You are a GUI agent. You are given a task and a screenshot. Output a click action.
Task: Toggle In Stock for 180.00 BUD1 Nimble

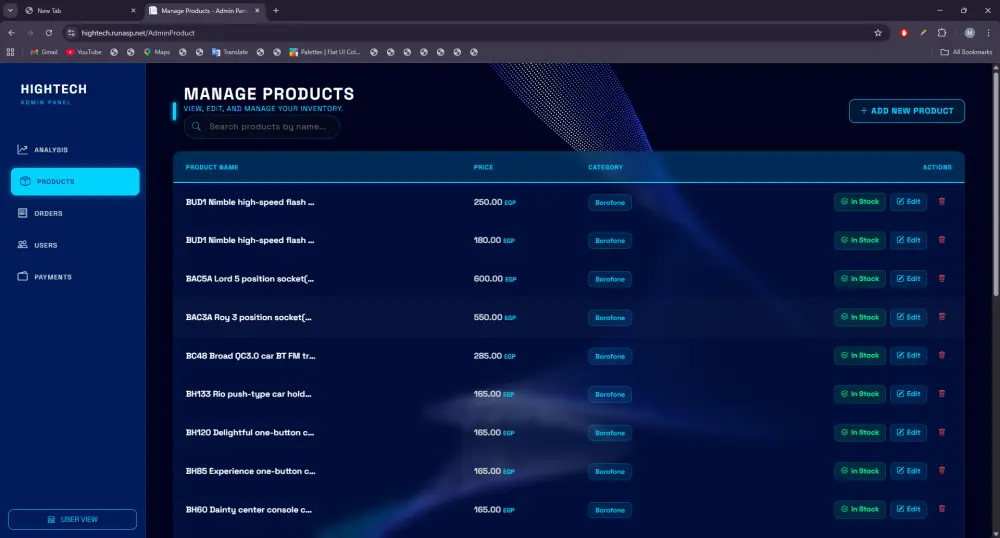(860, 240)
